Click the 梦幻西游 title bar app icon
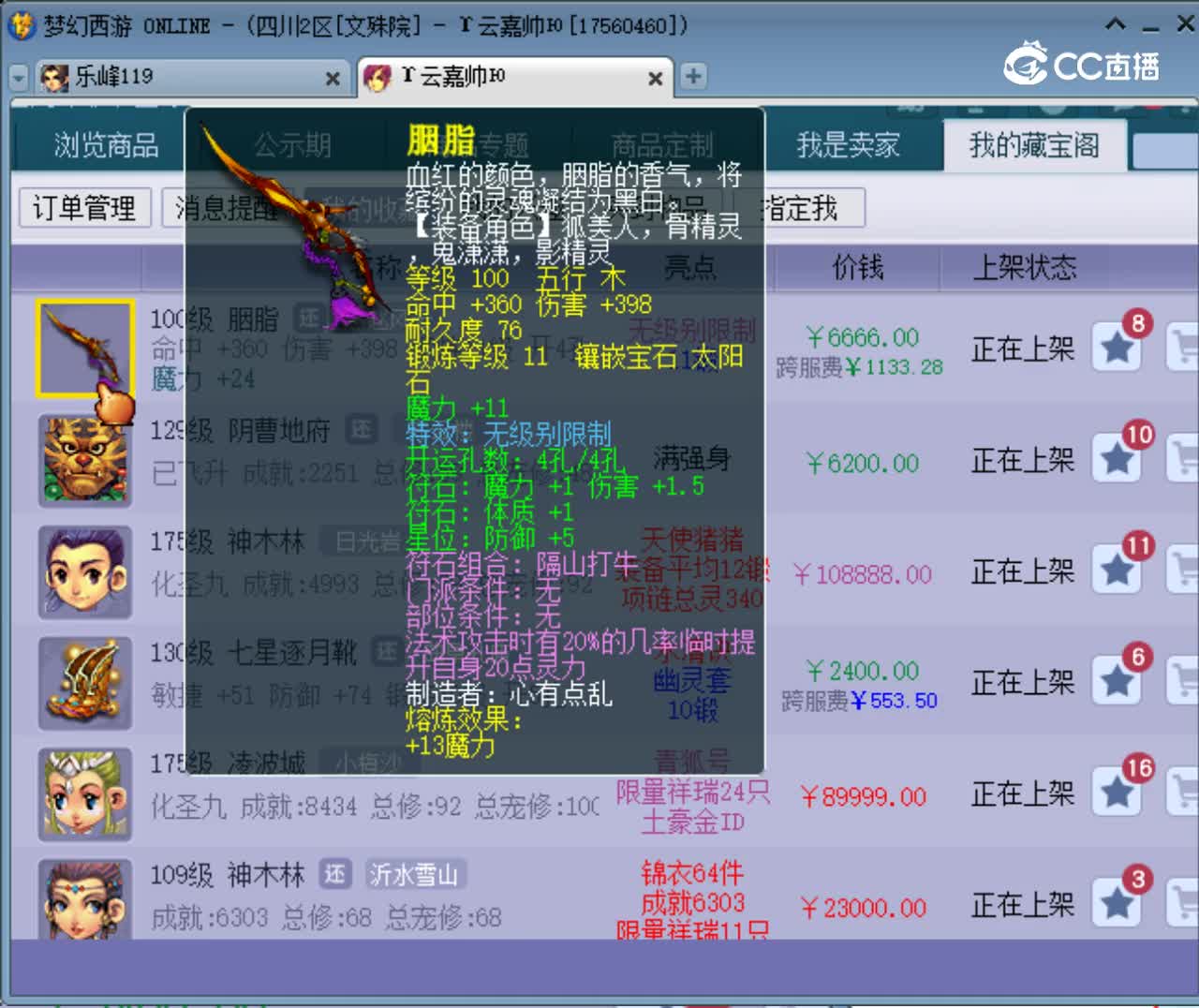This screenshot has width=1199, height=1008. [x=20, y=25]
